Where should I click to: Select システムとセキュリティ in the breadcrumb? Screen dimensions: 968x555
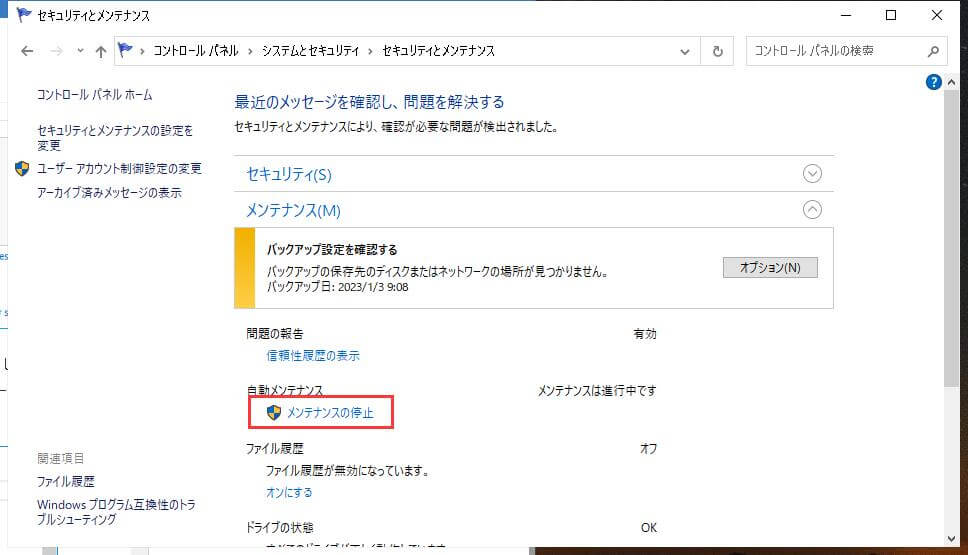(311, 51)
